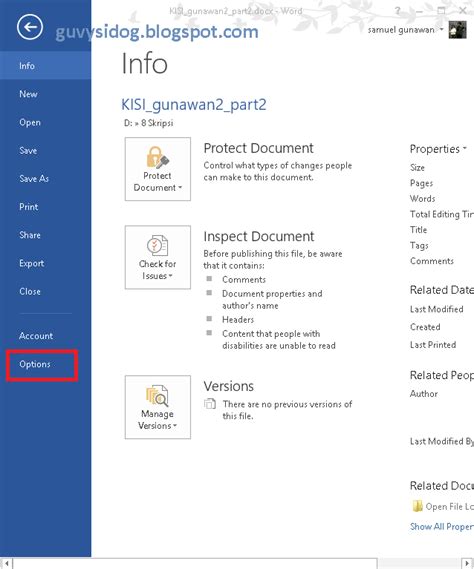Click the Title property label

(x=418, y=230)
